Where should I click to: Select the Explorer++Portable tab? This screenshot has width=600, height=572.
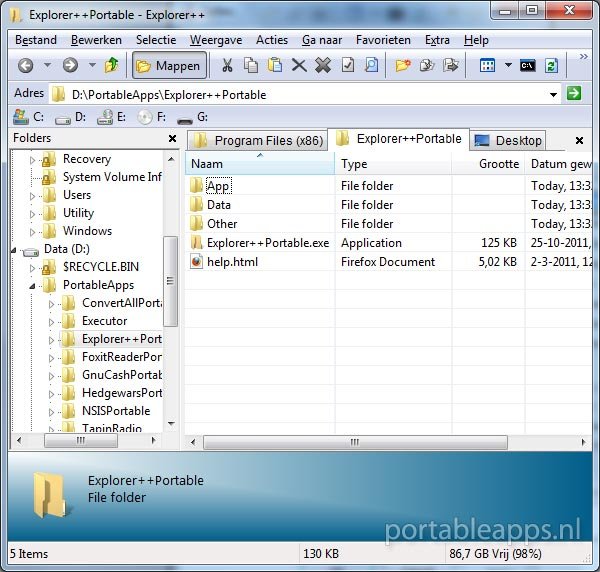[x=398, y=139]
